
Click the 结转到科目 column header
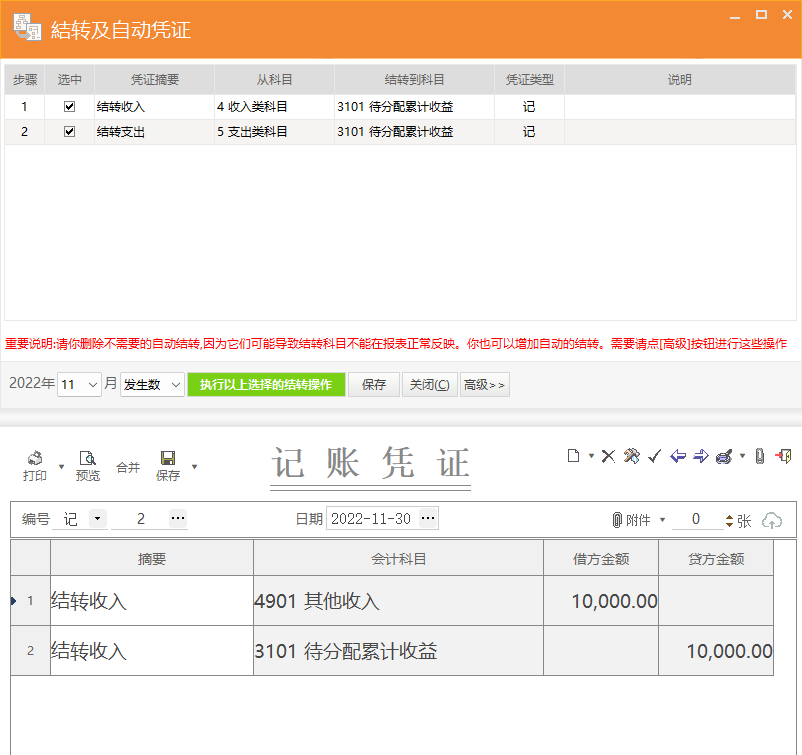(414, 79)
